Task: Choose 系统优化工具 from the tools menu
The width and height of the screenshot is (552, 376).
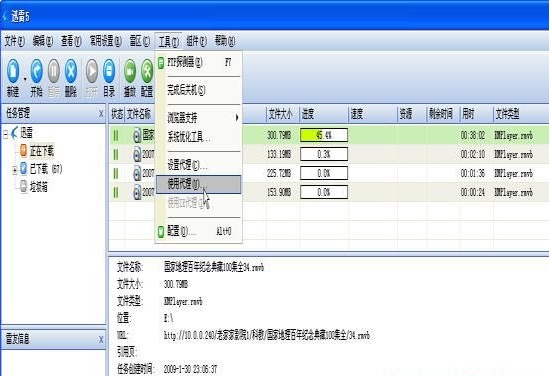Action: [x=199, y=137]
